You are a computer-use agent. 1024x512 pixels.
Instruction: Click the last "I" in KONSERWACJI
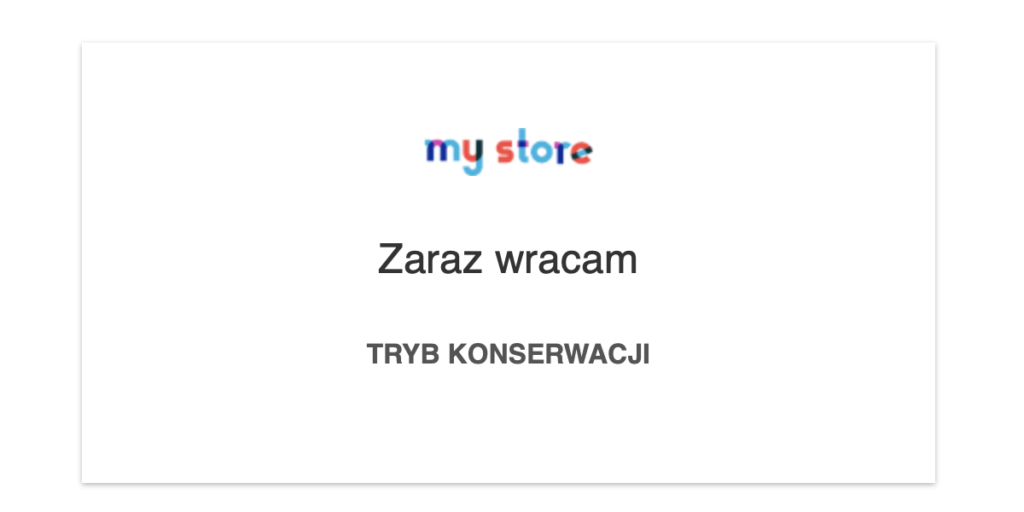pyautogui.click(x=646, y=354)
